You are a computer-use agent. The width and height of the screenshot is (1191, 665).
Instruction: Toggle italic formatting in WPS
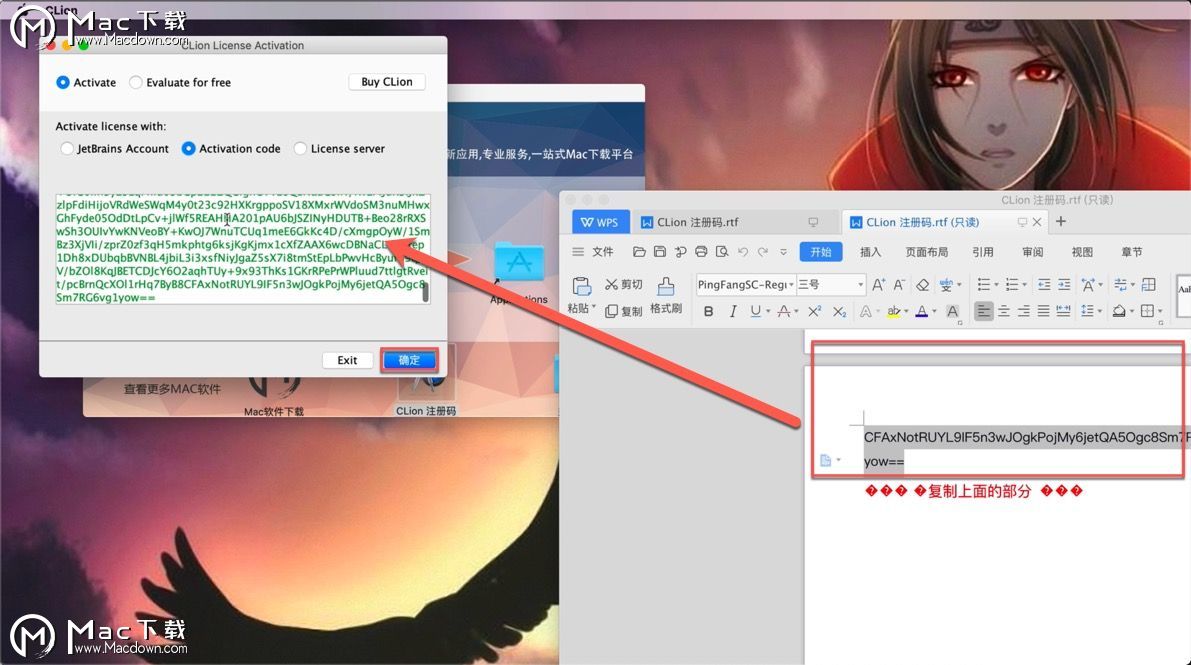[x=732, y=311]
